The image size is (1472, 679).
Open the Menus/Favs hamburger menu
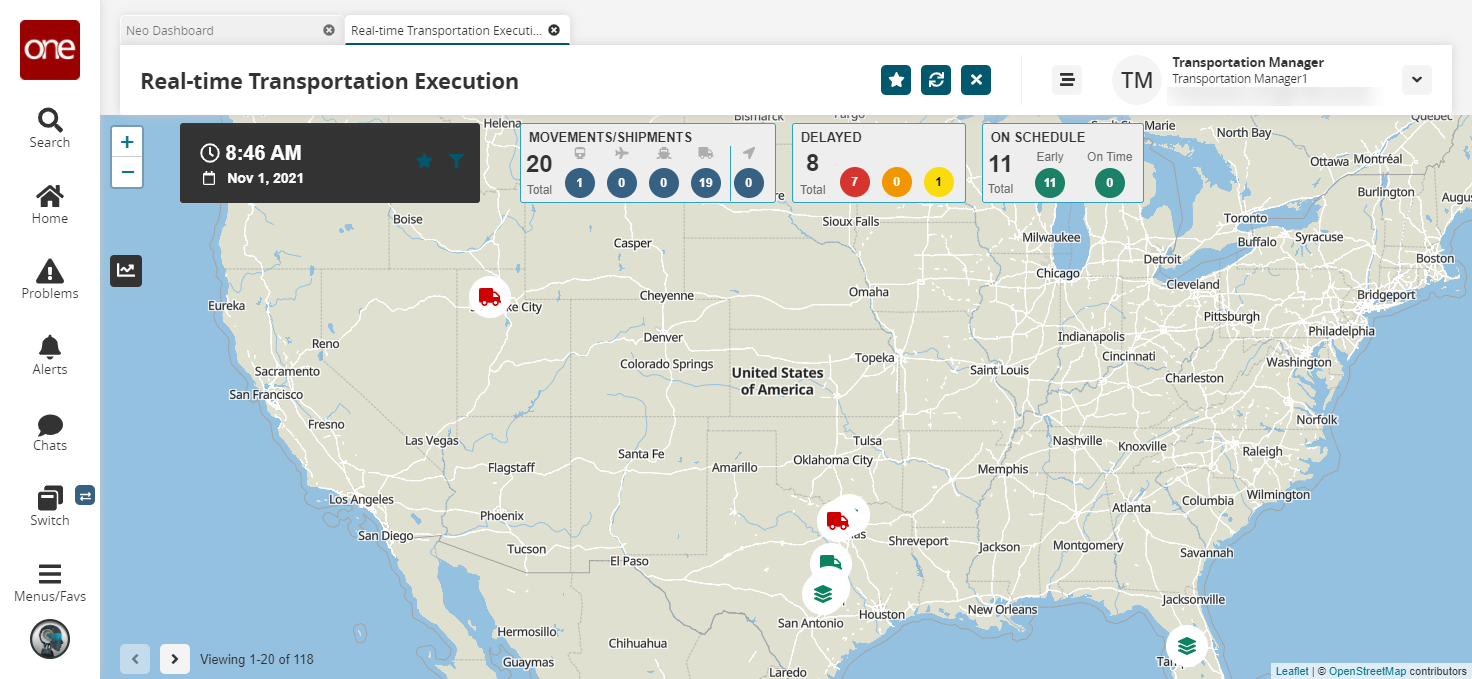coord(49,582)
